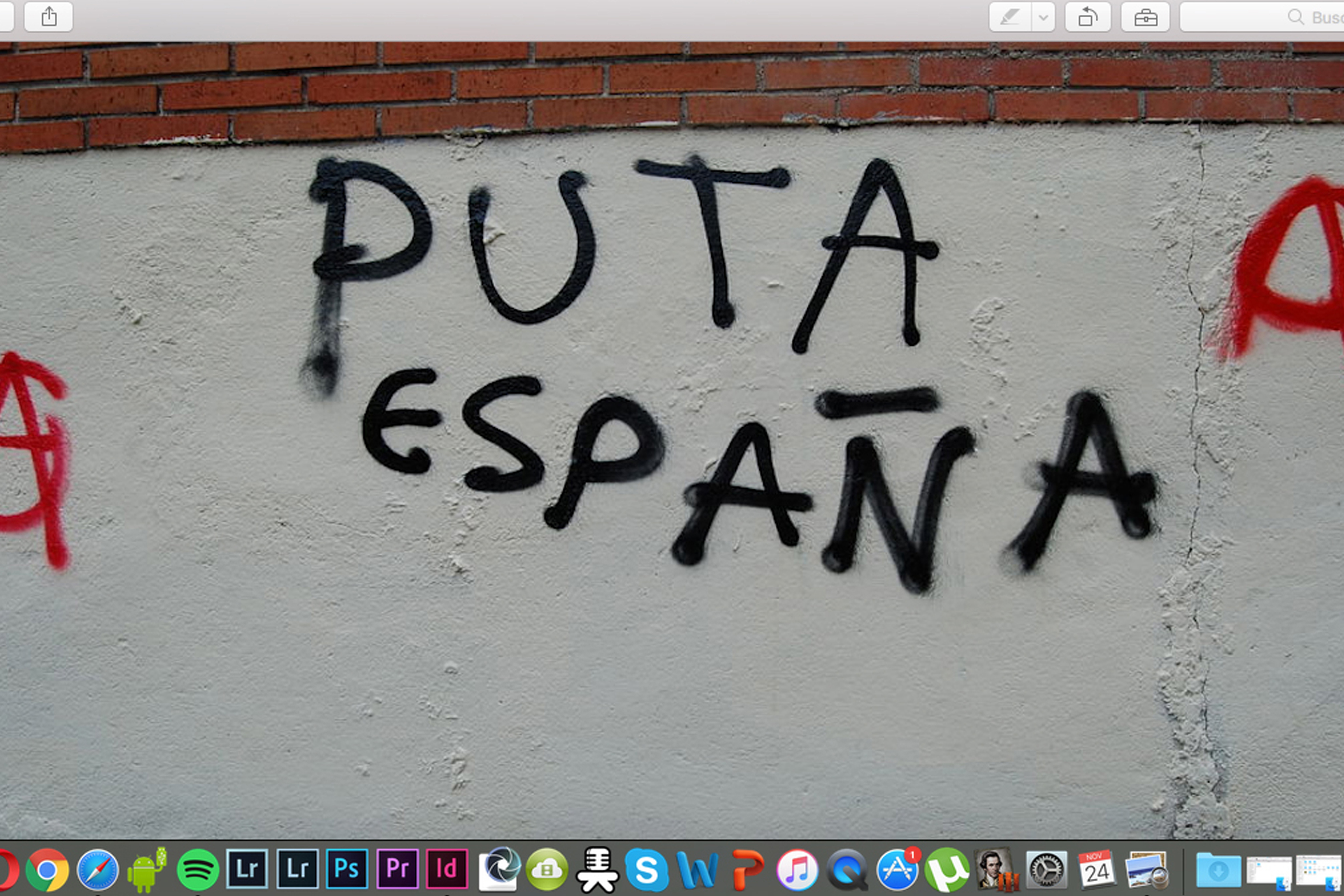Open the highlight pen dropdown arrow
Image resolution: width=1344 pixels, height=896 pixels.
[x=1043, y=17]
